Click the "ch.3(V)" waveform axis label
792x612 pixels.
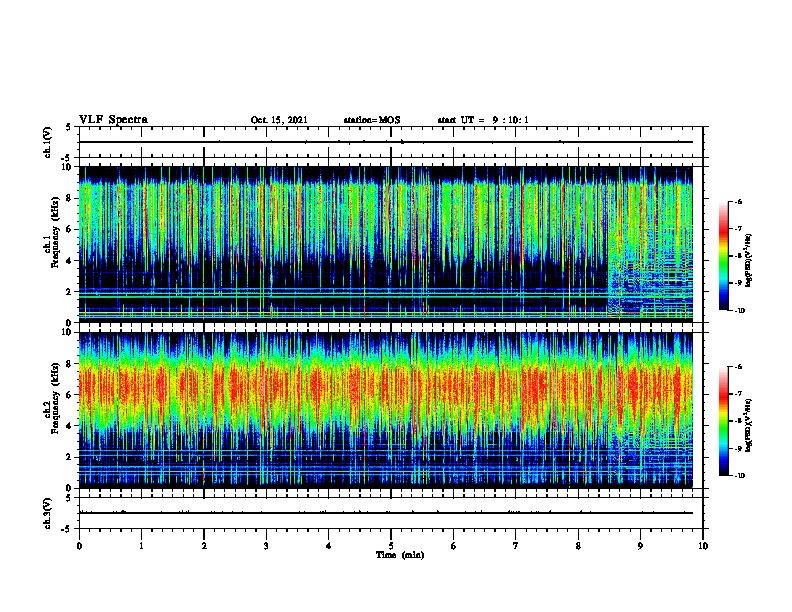point(47,513)
